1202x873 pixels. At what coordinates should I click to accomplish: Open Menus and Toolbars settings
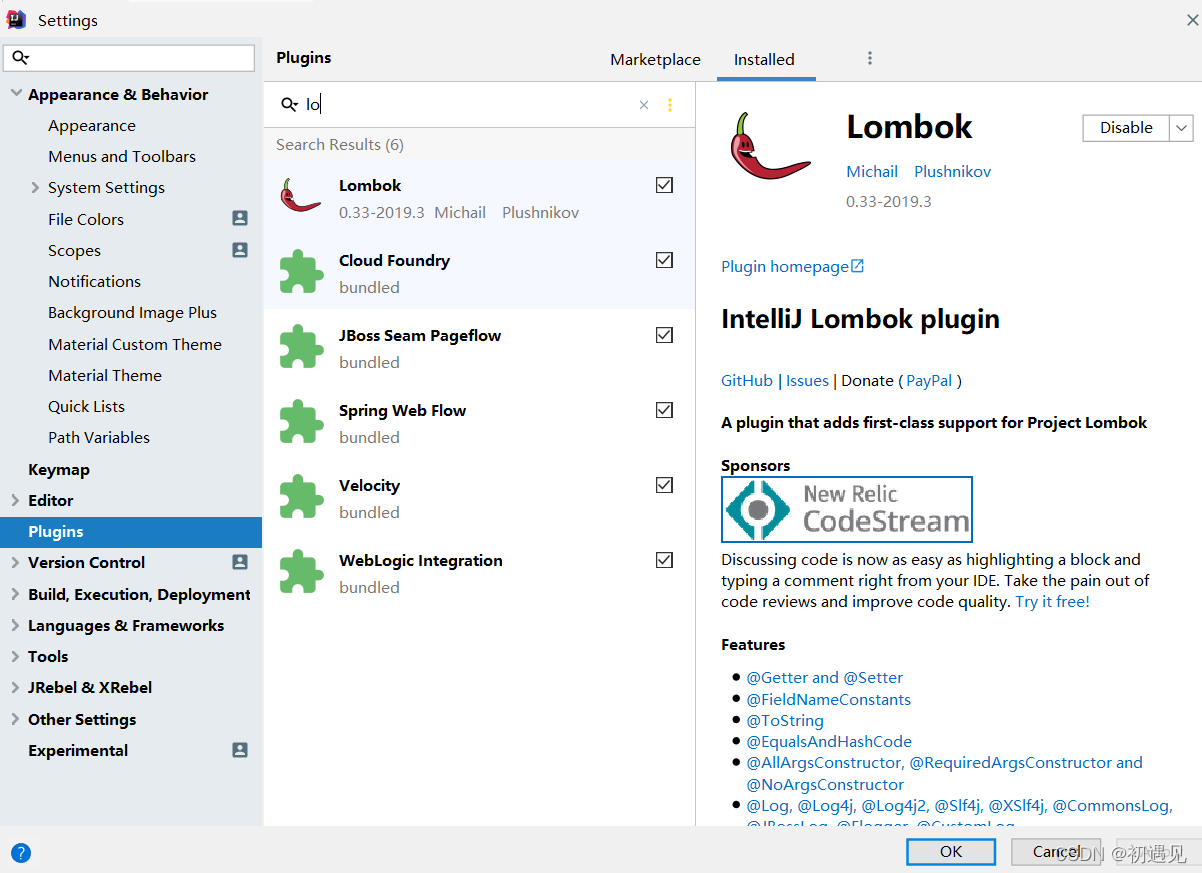click(x=122, y=156)
